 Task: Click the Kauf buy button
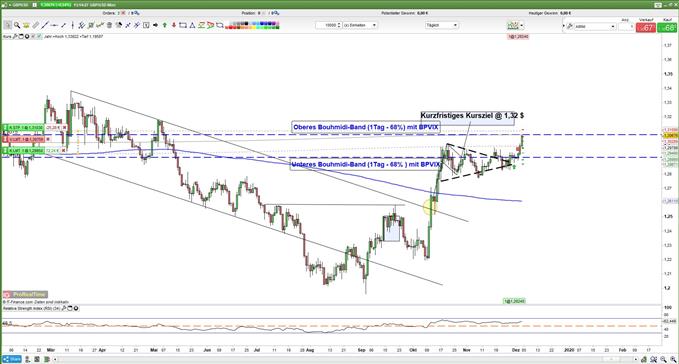[x=668, y=27]
